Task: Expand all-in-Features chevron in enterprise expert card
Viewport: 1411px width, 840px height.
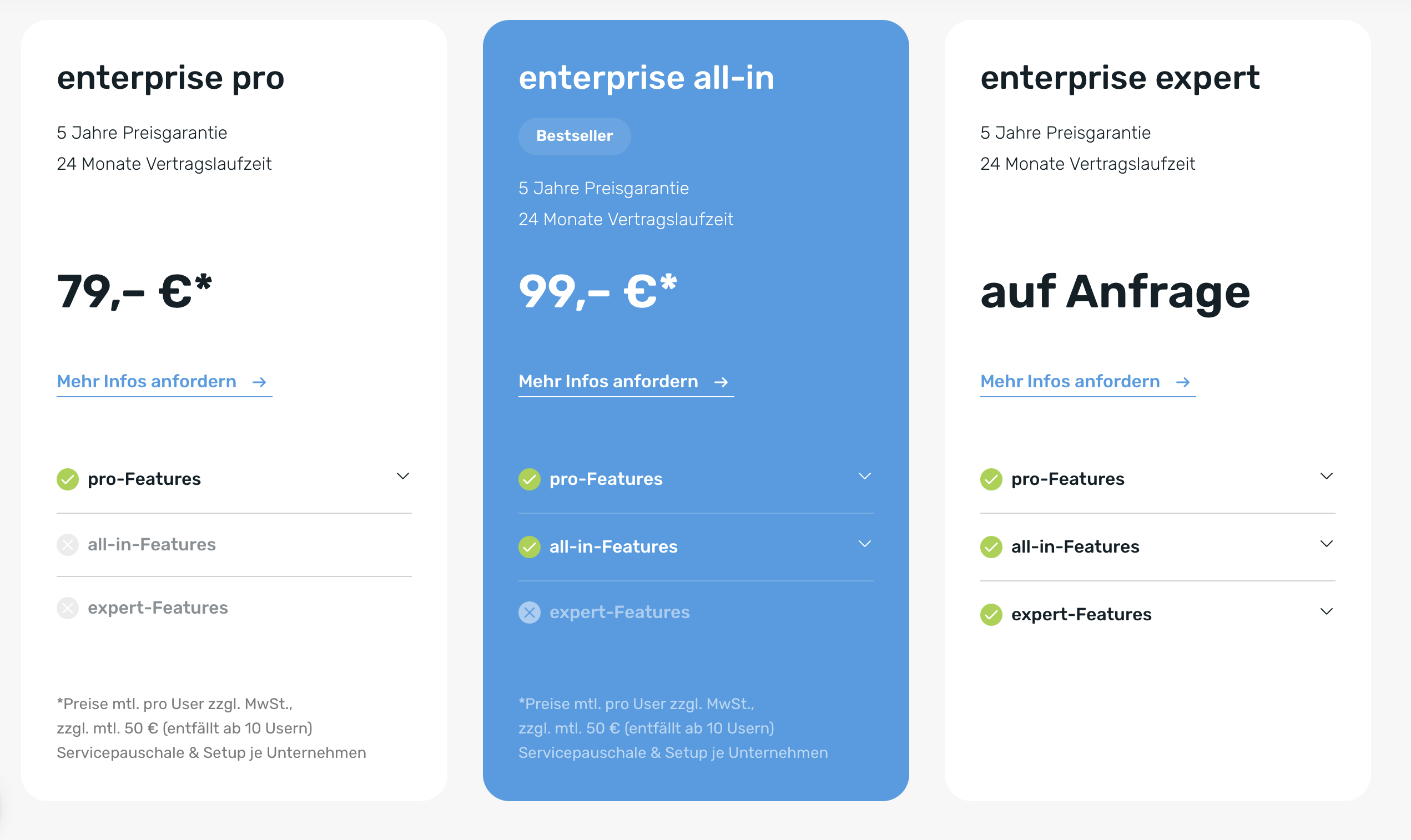Action: click(1326, 544)
